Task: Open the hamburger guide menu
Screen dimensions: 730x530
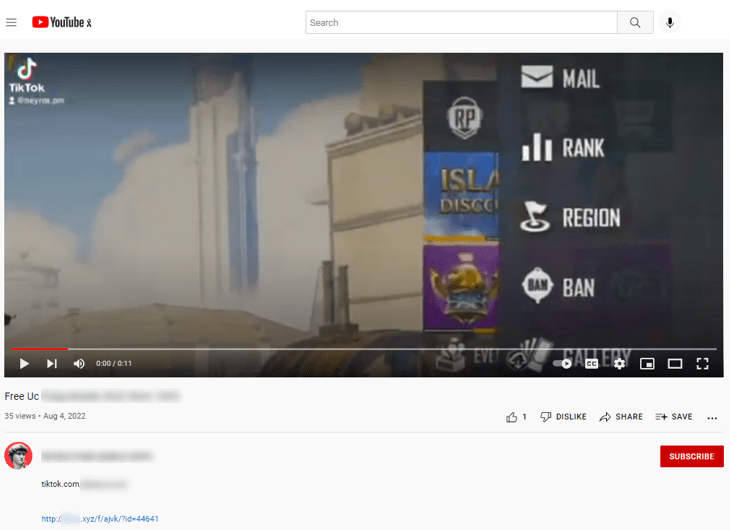Action: pos(12,22)
